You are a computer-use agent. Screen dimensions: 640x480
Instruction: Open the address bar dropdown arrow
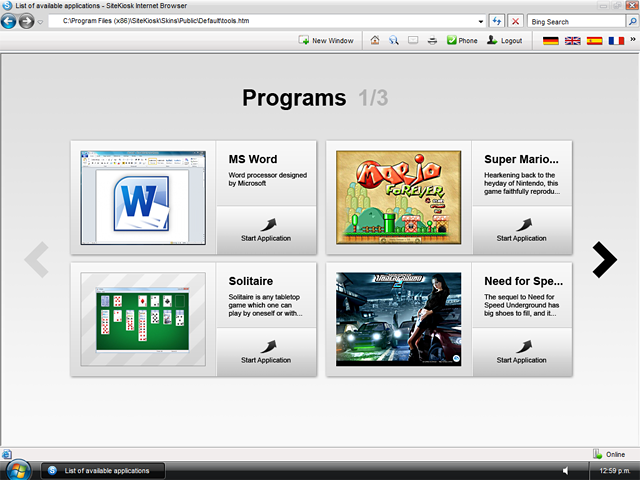pos(481,20)
